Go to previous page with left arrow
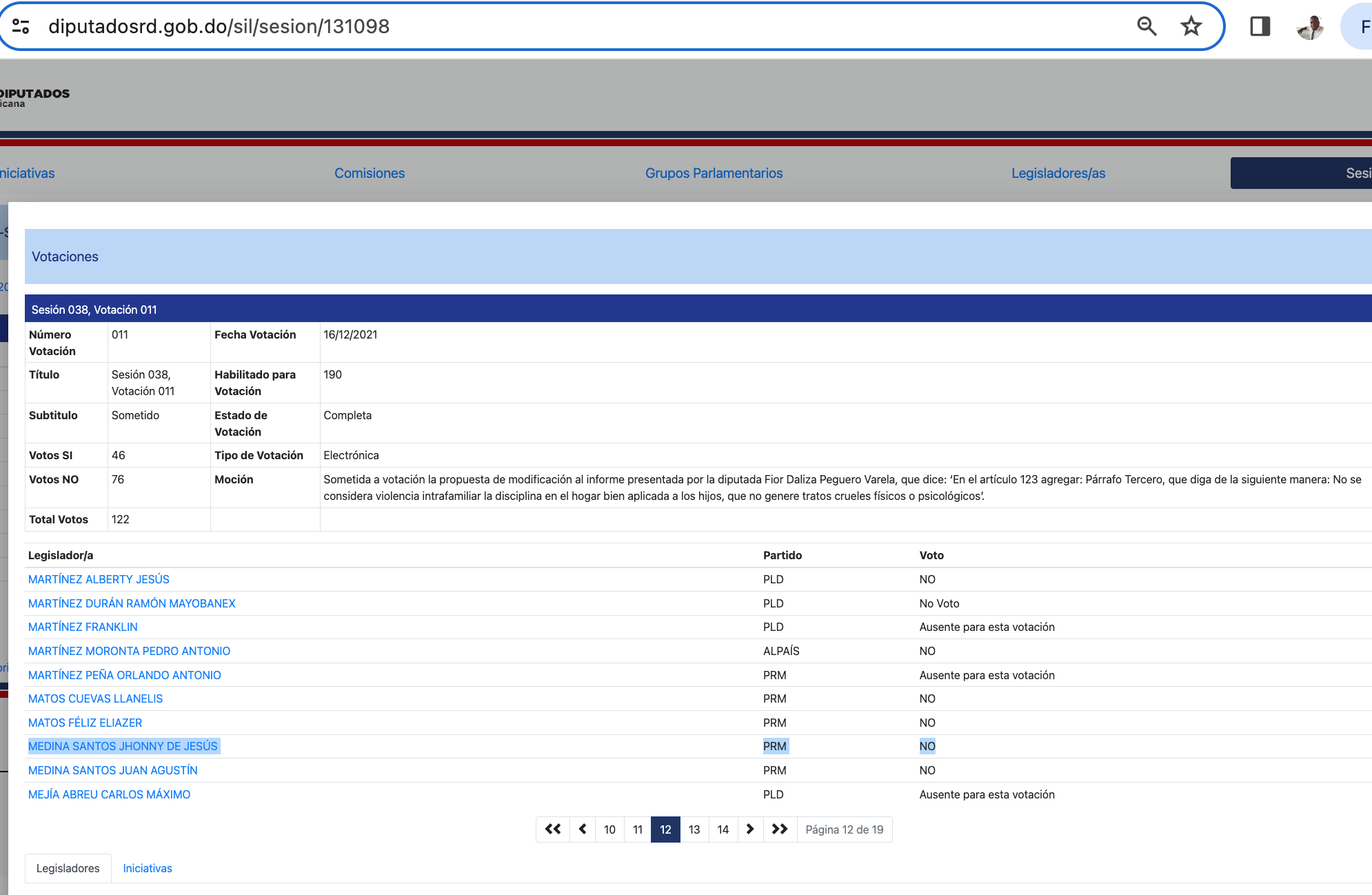This screenshot has height=895, width=1372. pos(583,829)
